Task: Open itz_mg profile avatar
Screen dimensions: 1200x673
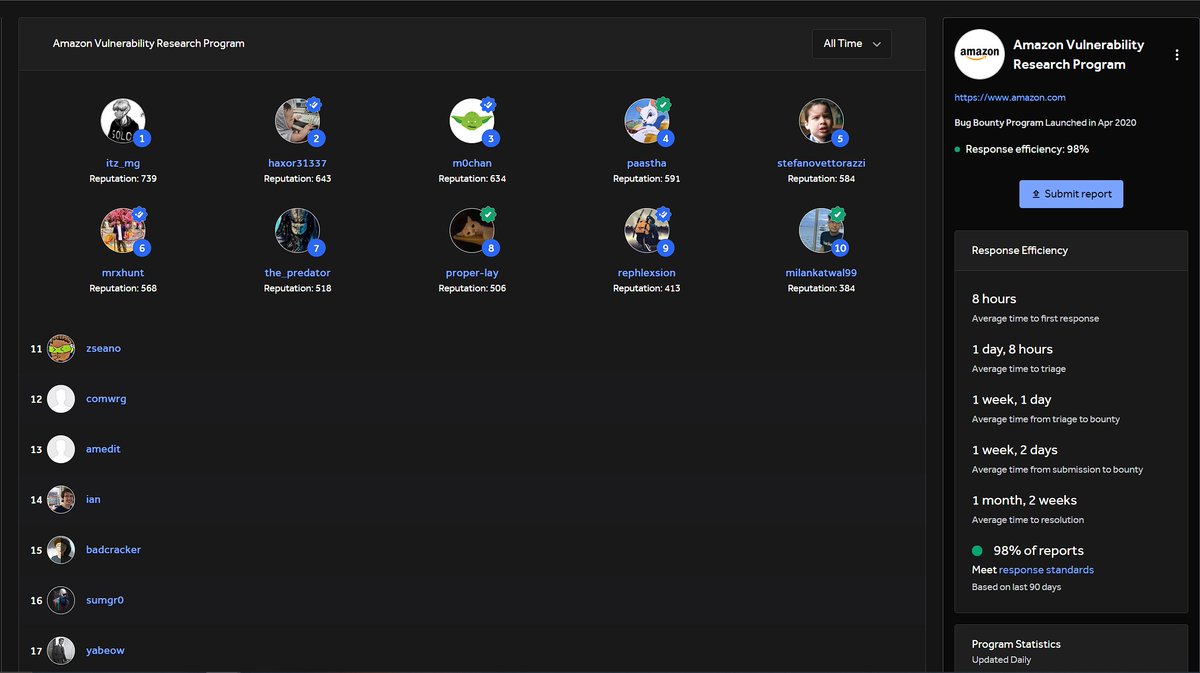Action: [x=122, y=121]
